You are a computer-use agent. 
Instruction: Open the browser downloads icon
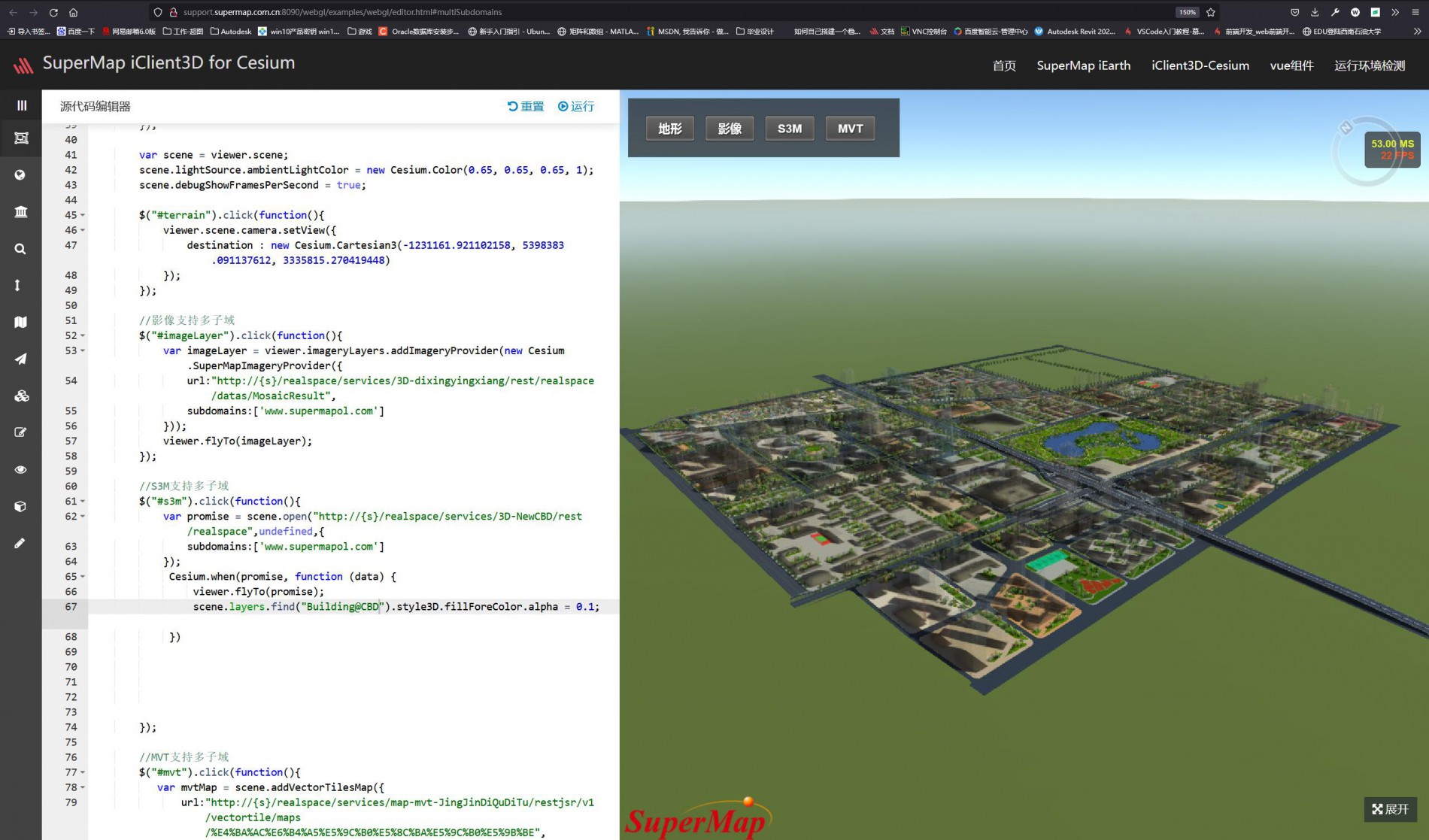click(x=1314, y=12)
